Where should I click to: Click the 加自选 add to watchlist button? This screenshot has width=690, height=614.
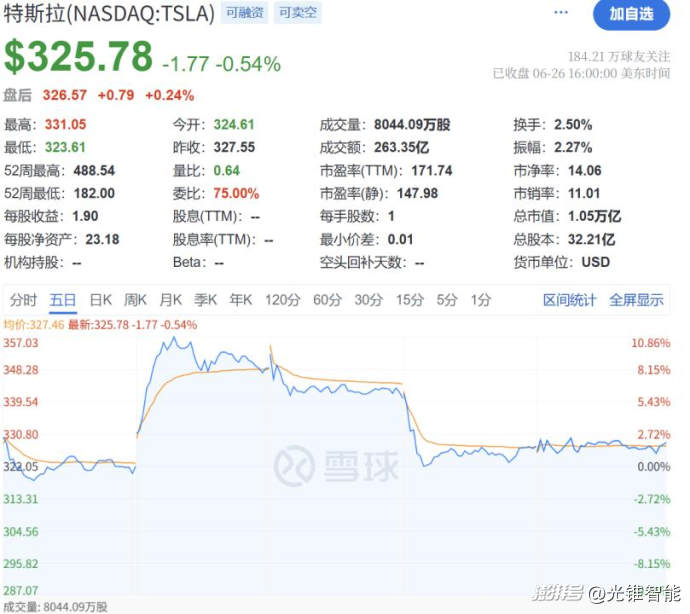tap(631, 15)
